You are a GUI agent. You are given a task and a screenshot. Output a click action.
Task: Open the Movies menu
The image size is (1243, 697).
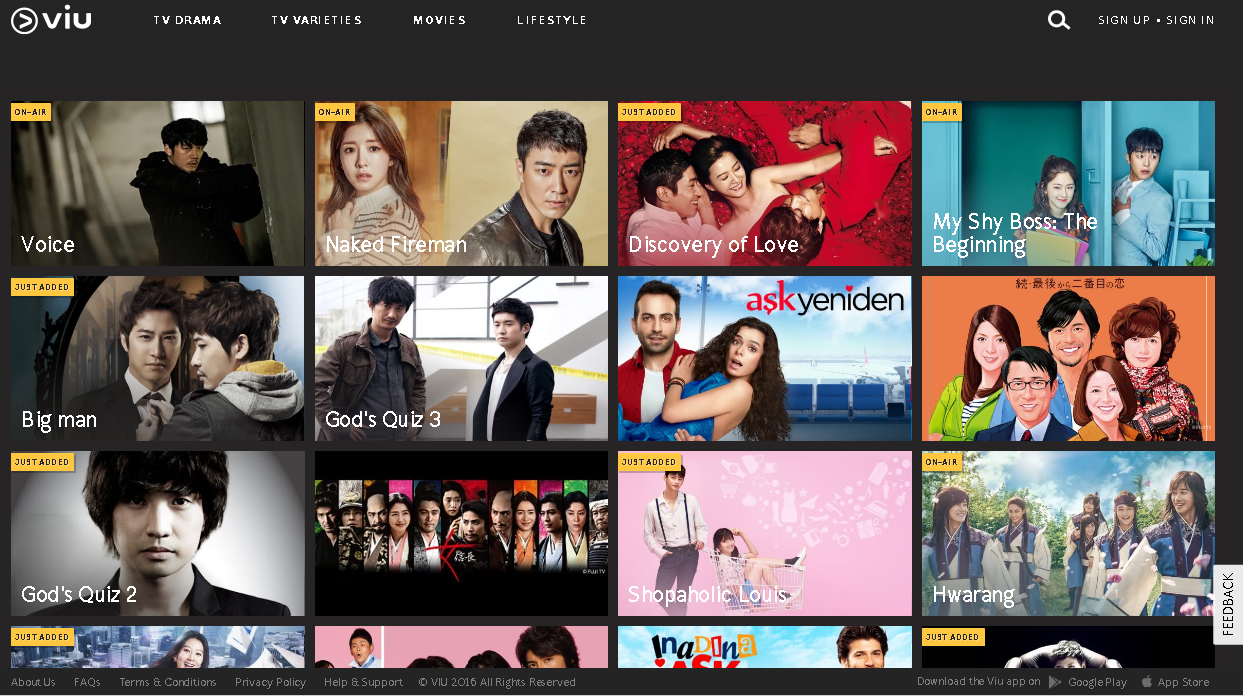440,20
